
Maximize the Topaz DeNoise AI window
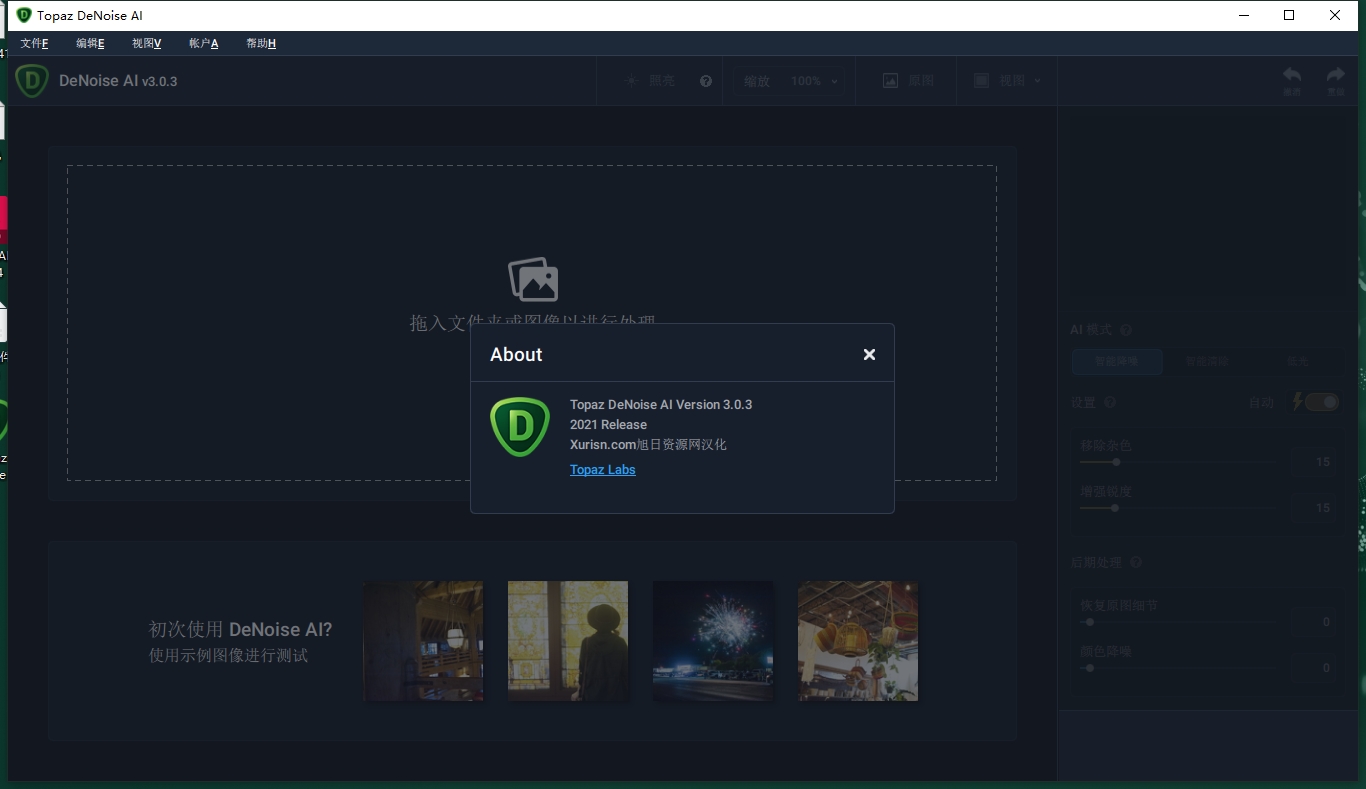[1290, 15]
